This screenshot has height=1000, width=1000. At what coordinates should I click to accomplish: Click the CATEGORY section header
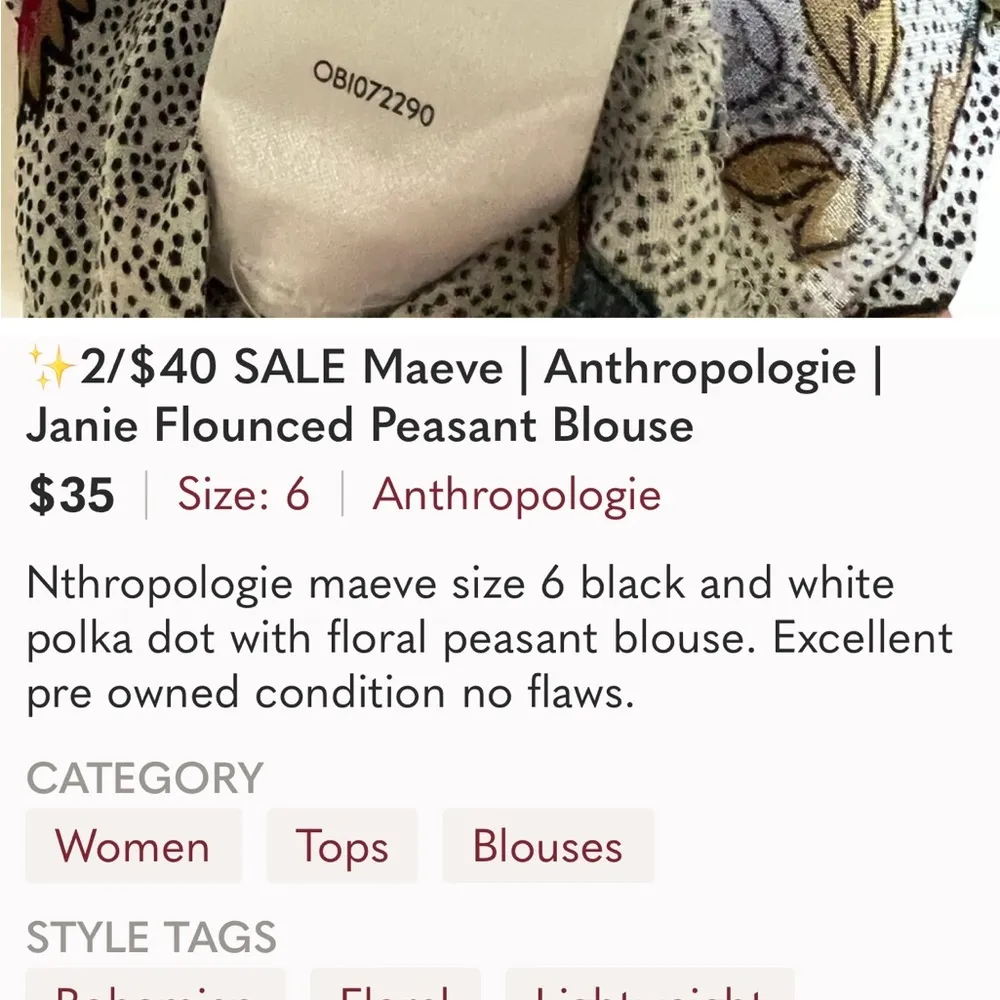coord(145,777)
